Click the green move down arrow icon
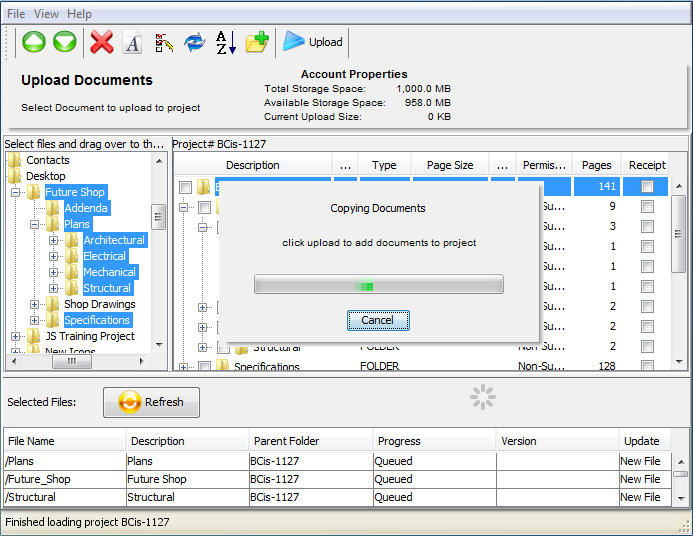Screen dimensions: 693x536 pyautogui.click(x=64, y=42)
